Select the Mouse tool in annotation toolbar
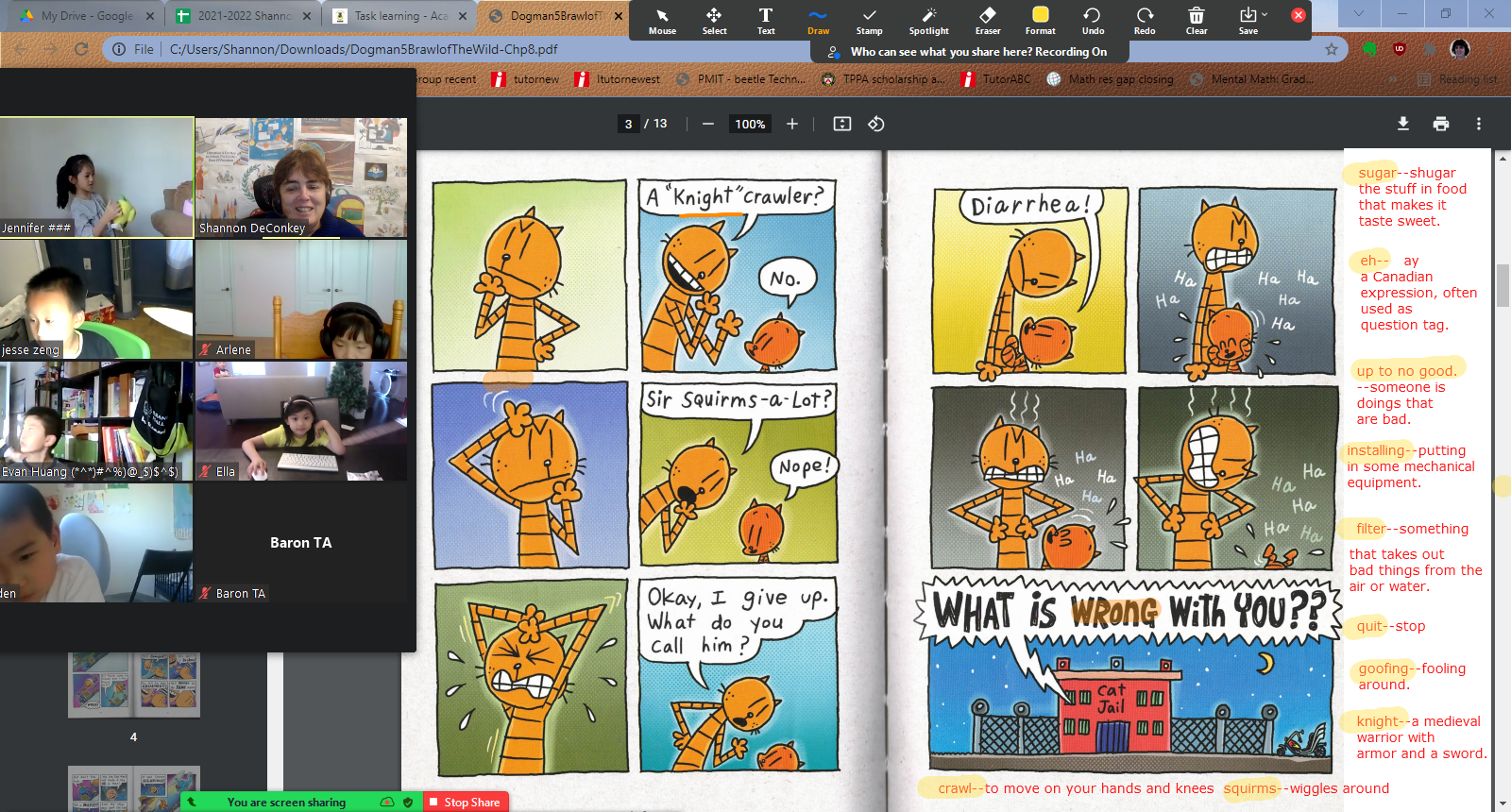The image size is (1511, 812). click(662, 21)
